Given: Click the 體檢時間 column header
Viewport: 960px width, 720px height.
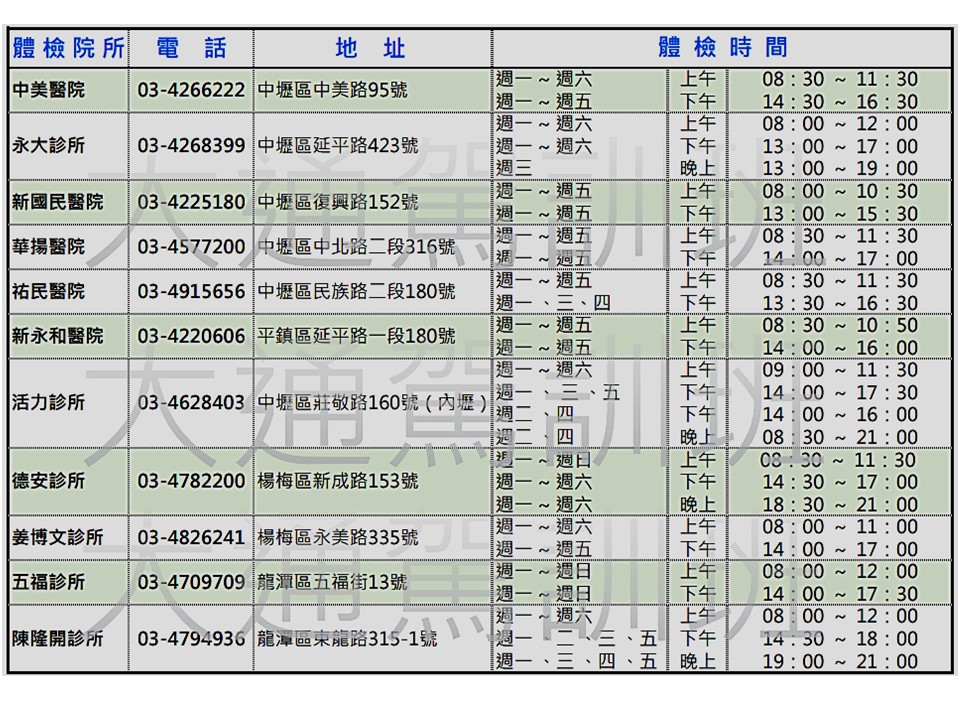Looking at the screenshot, I should coord(722,47).
